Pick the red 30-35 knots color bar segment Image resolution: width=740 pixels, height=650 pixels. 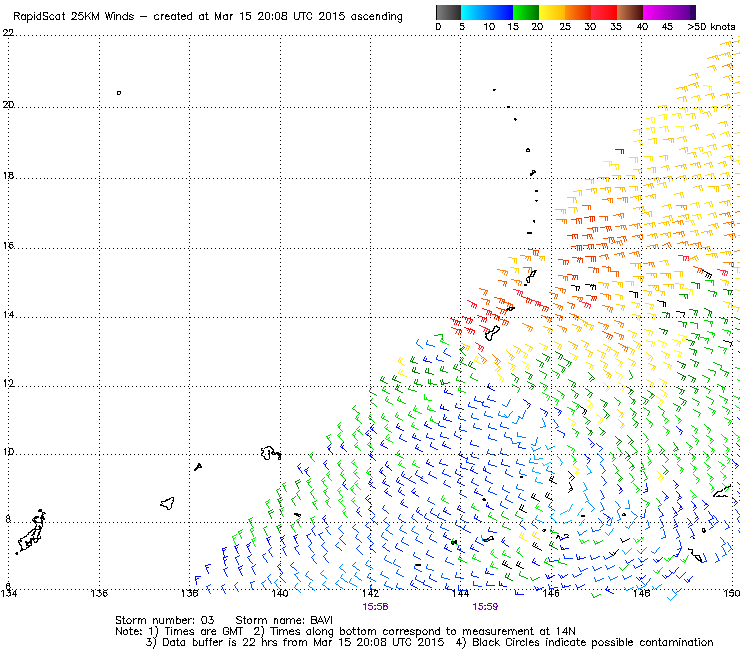point(604,12)
